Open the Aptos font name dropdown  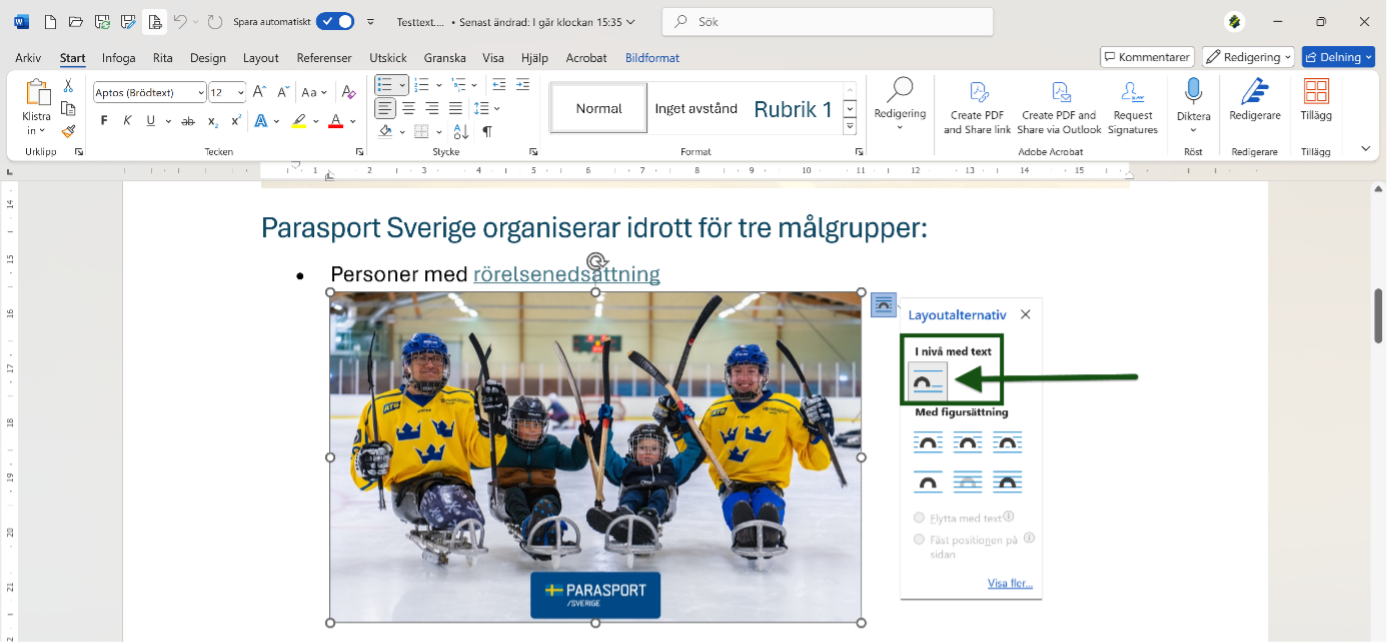pyautogui.click(x=201, y=93)
